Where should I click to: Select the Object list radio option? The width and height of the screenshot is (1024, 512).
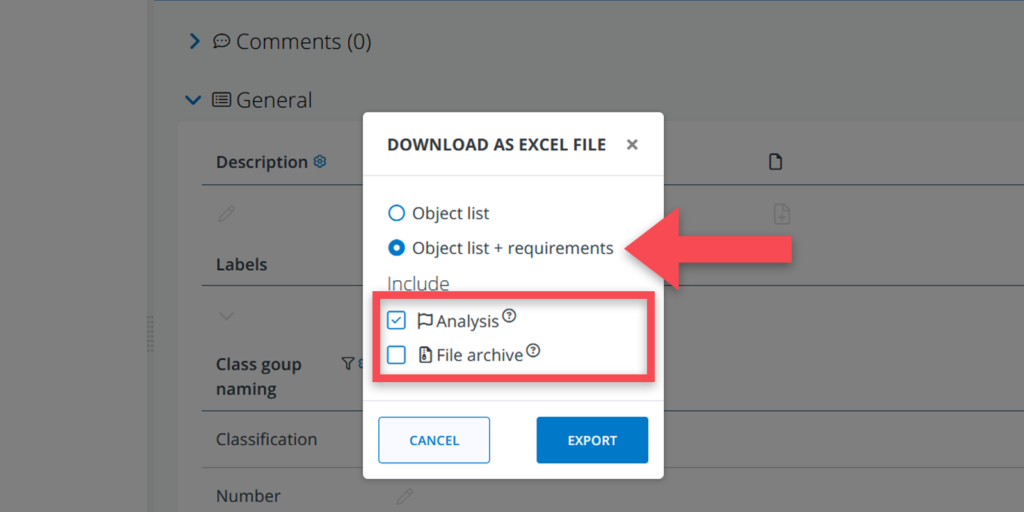(x=396, y=213)
